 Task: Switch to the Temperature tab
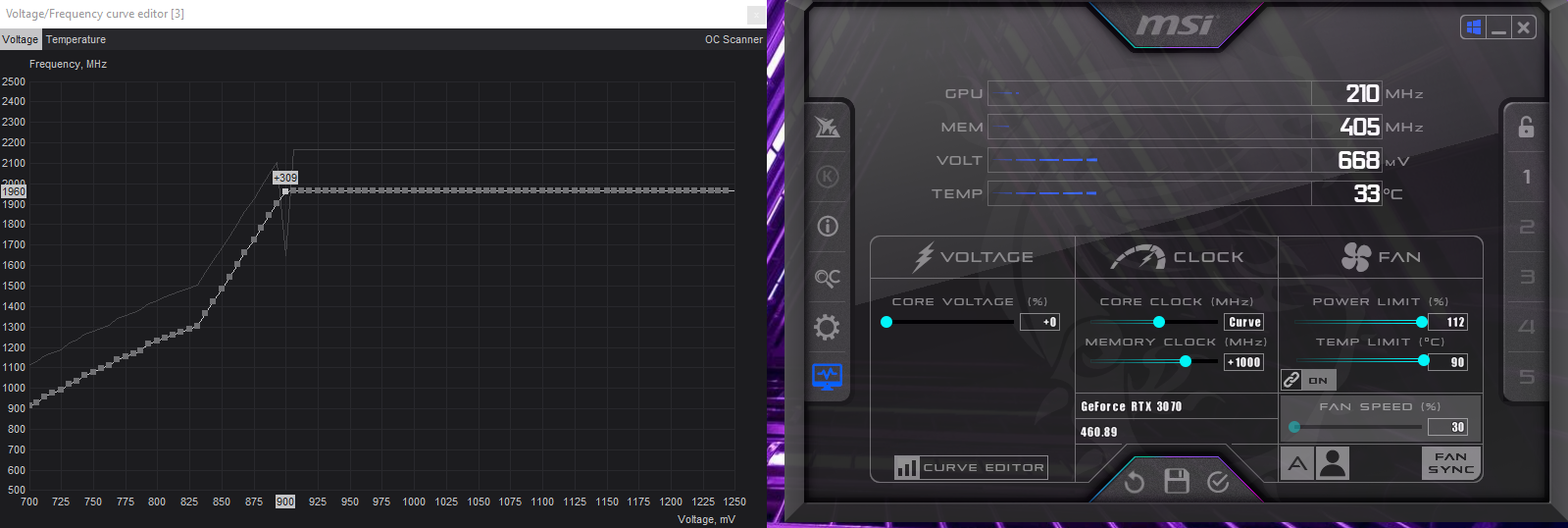[x=76, y=39]
